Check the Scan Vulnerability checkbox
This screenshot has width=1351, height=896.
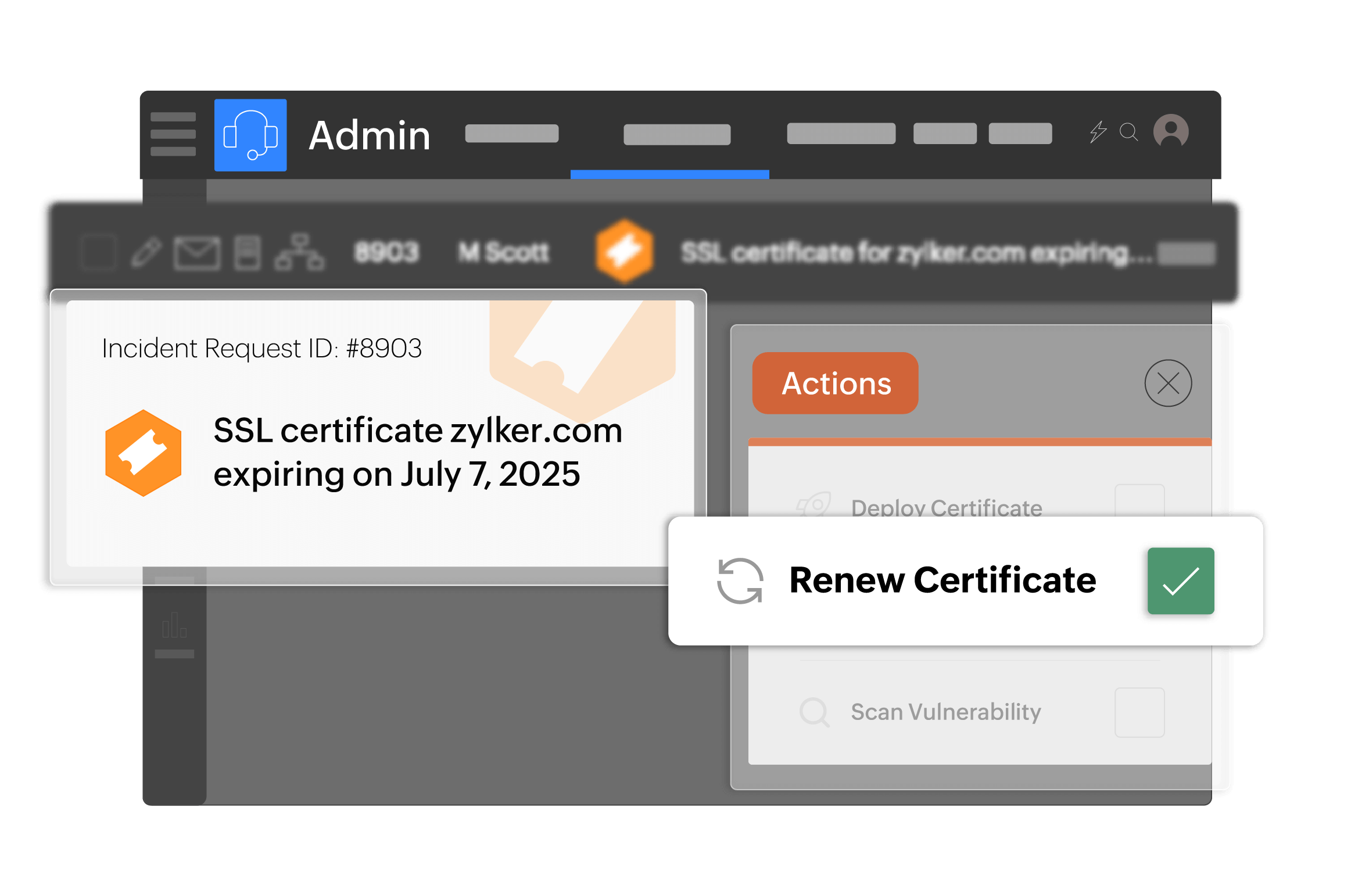click(1139, 712)
